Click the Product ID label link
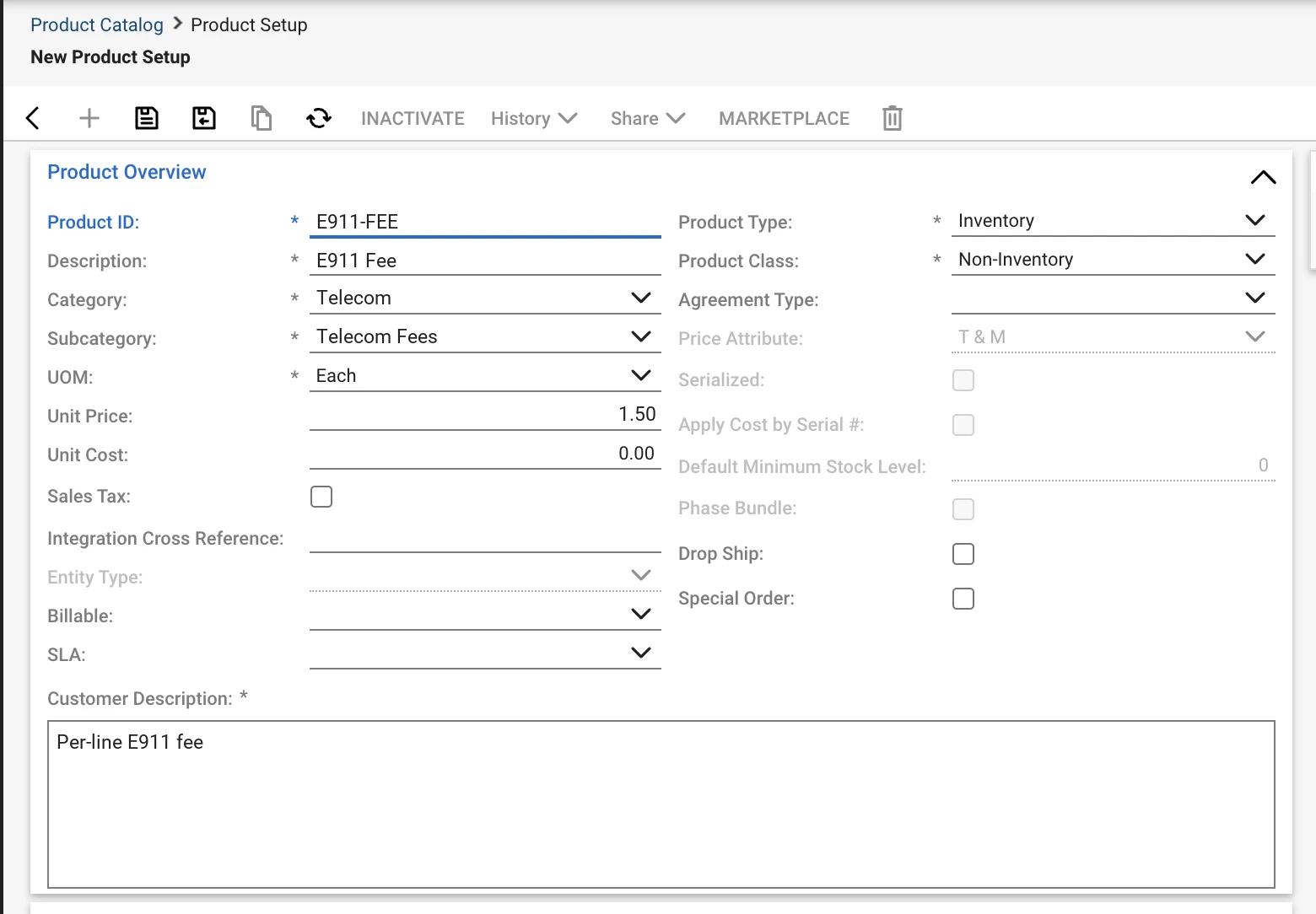 pyautogui.click(x=94, y=223)
